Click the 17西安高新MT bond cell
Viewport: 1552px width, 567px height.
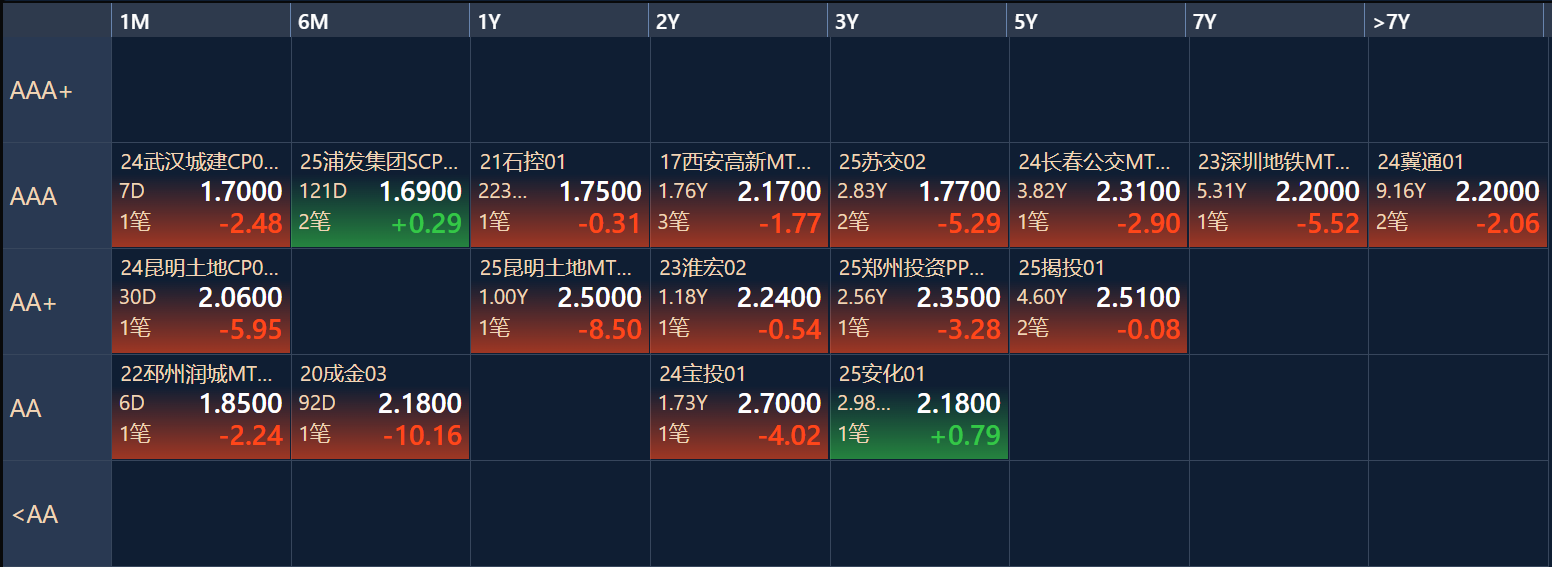click(739, 195)
